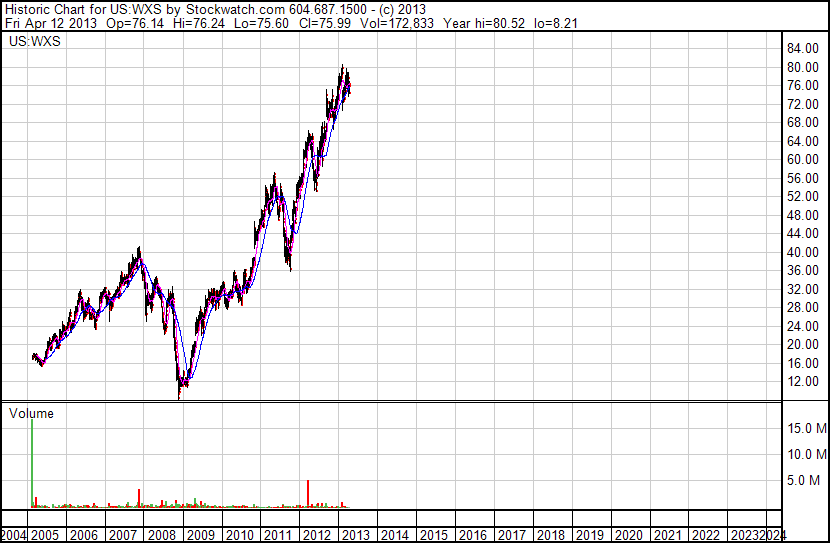830x543 pixels.
Task: Click the 2011 year label on time axis
Action: click(x=278, y=535)
